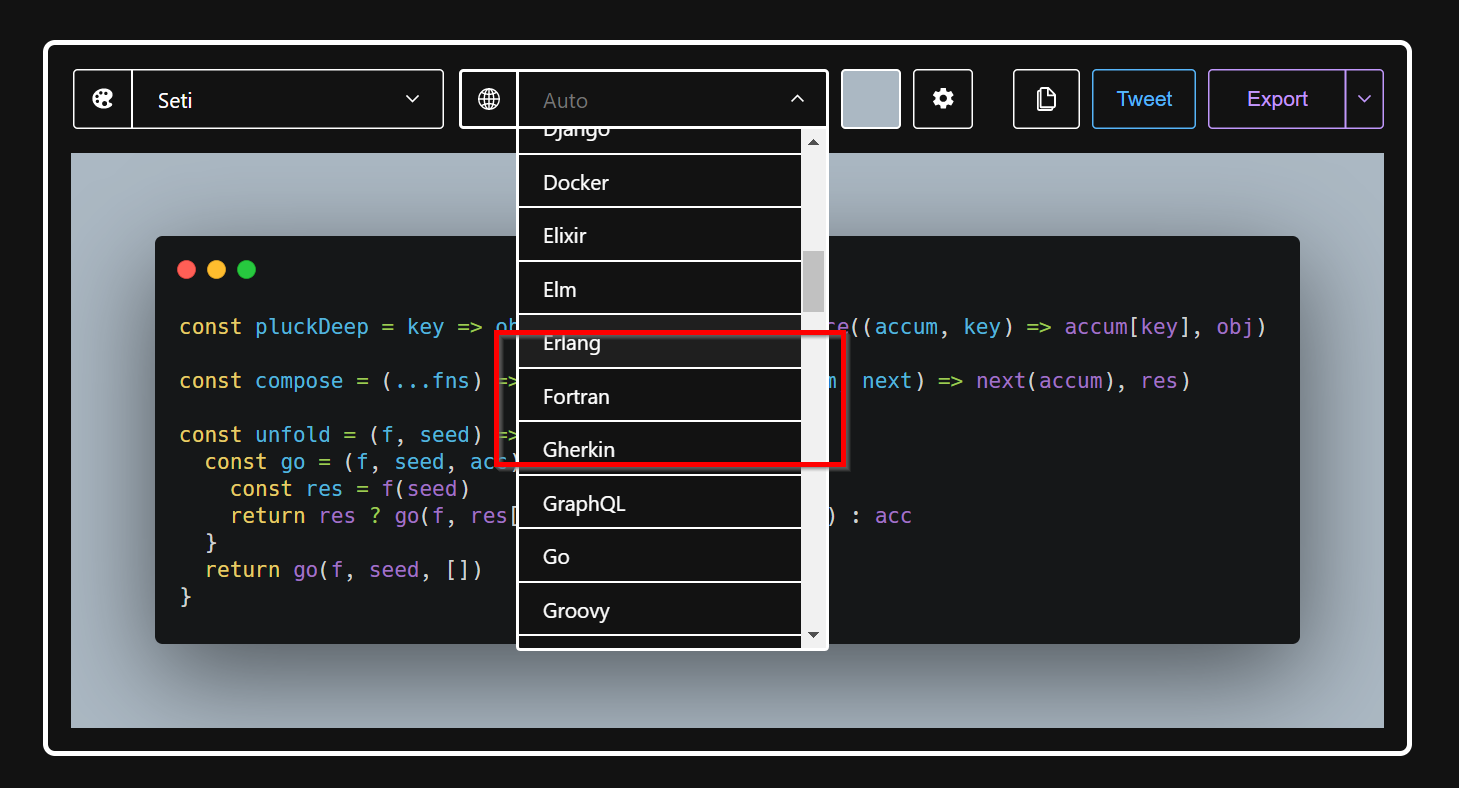Choose Elm language option
Viewport: 1459px width, 788px height.
pyautogui.click(x=660, y=289)
